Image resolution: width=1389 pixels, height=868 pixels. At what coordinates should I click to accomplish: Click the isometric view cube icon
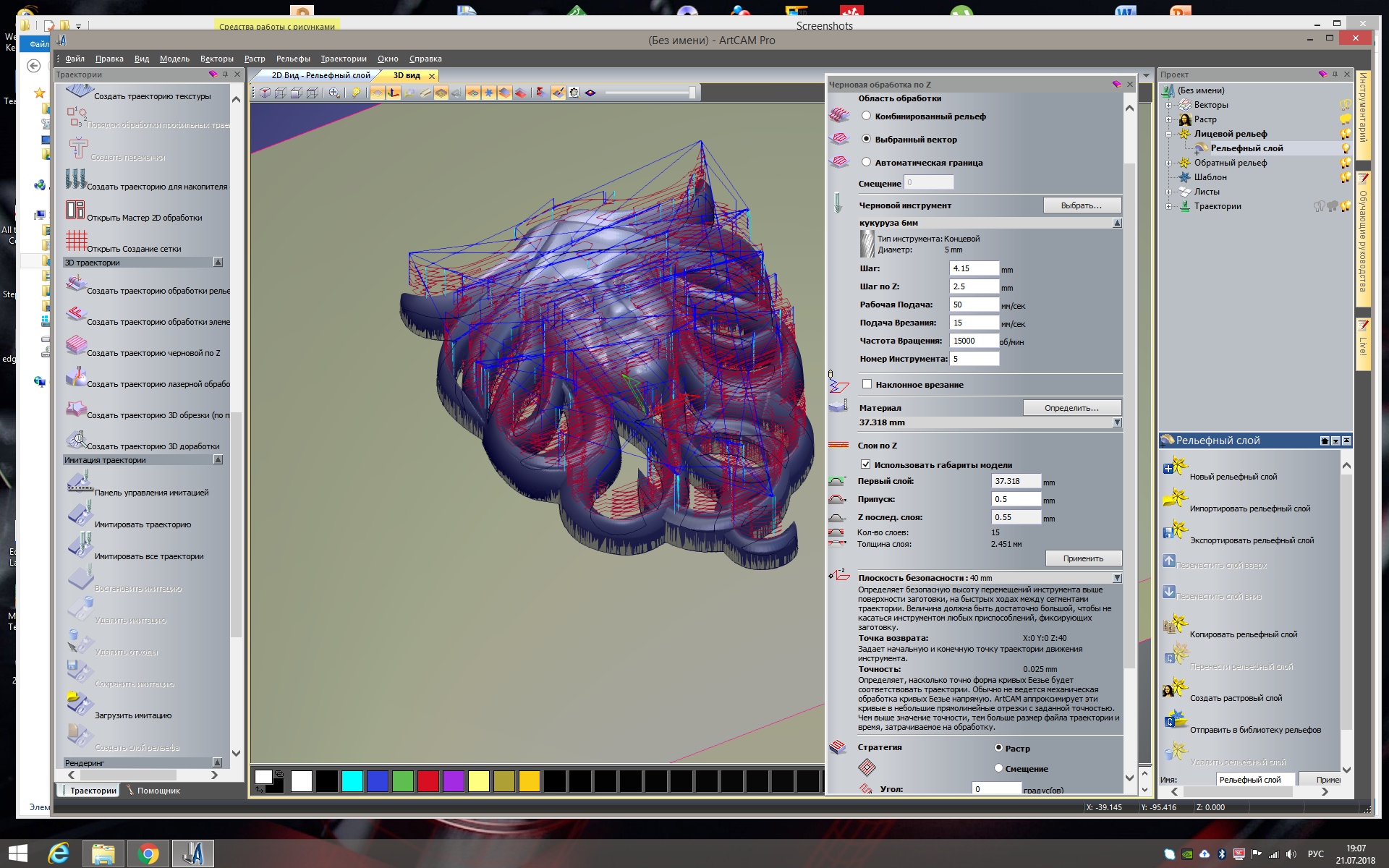click(265, 93)
